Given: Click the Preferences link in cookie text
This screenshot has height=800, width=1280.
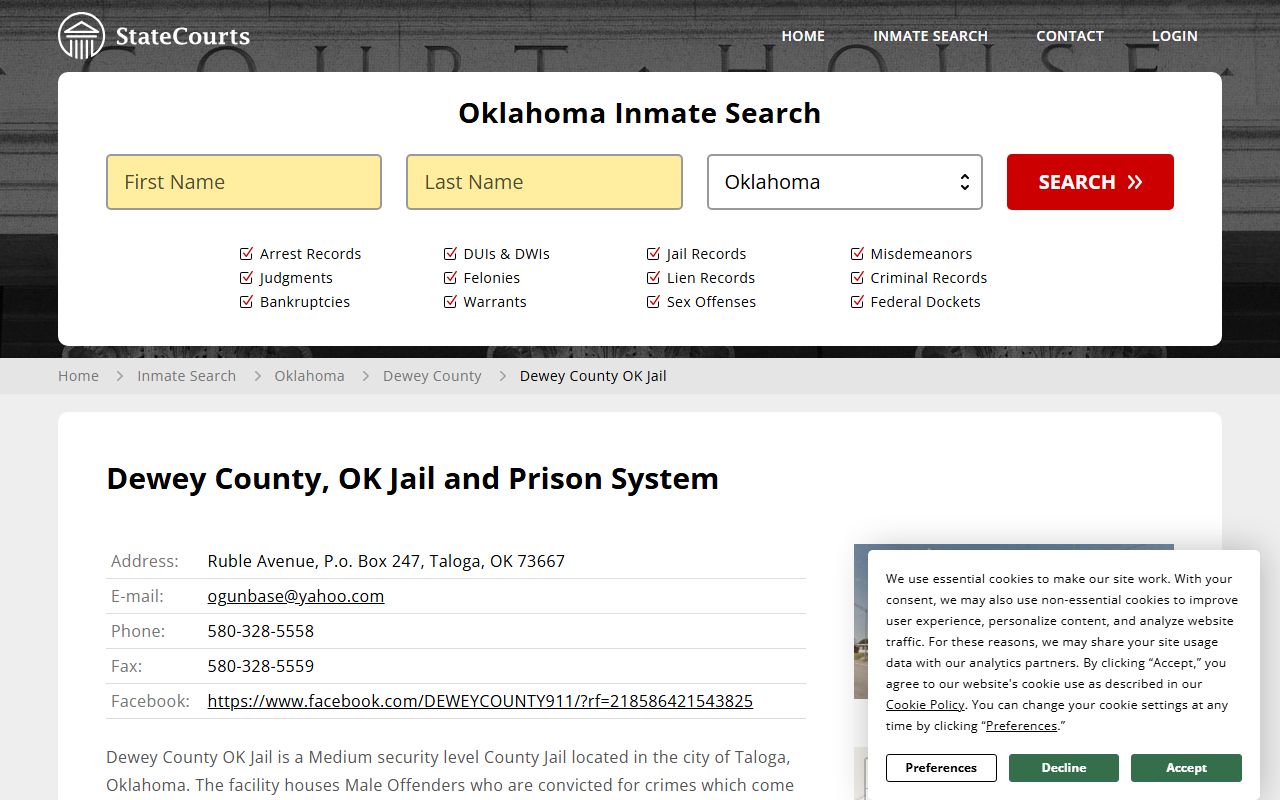Looking at the screenshot, I should (1021, 726).
